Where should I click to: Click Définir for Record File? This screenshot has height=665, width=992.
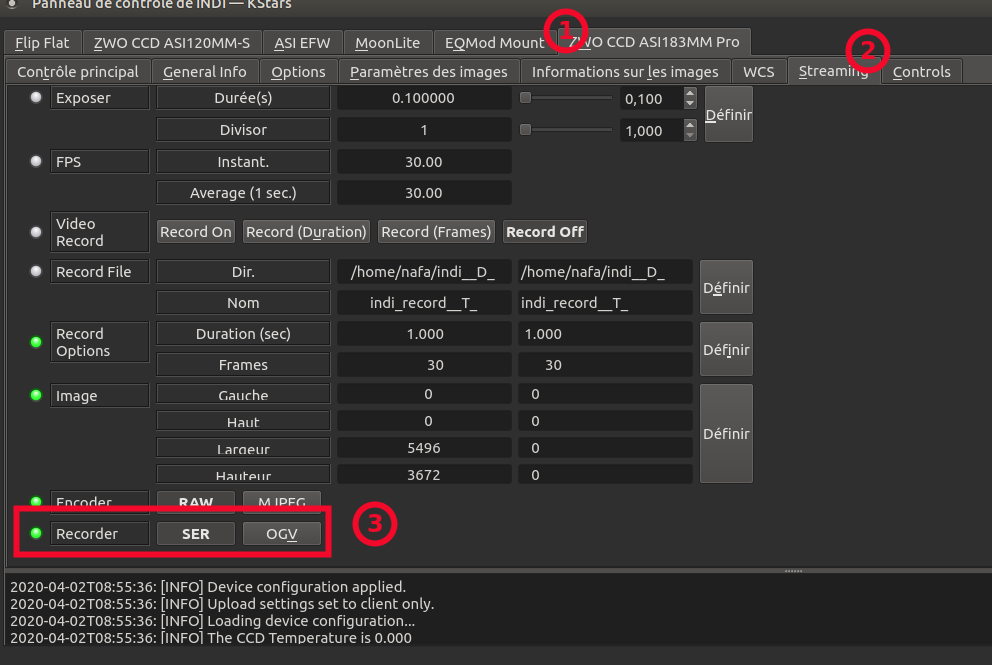coord(726,287)
